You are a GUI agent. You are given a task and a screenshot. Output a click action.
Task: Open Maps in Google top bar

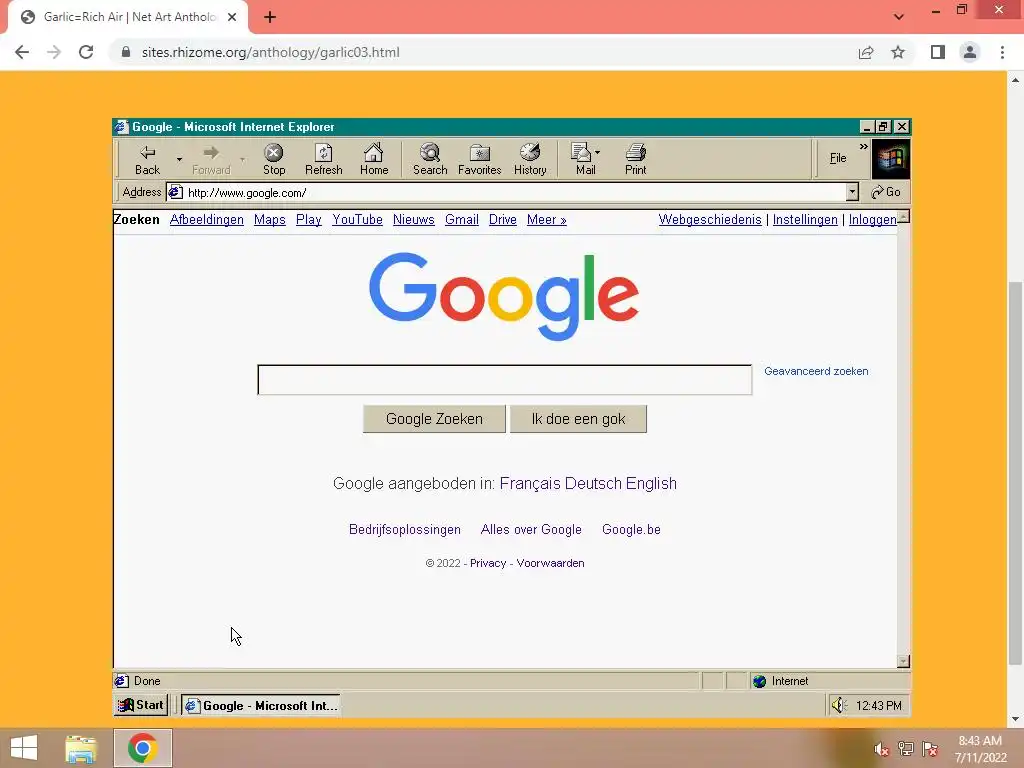pos(270,219)
